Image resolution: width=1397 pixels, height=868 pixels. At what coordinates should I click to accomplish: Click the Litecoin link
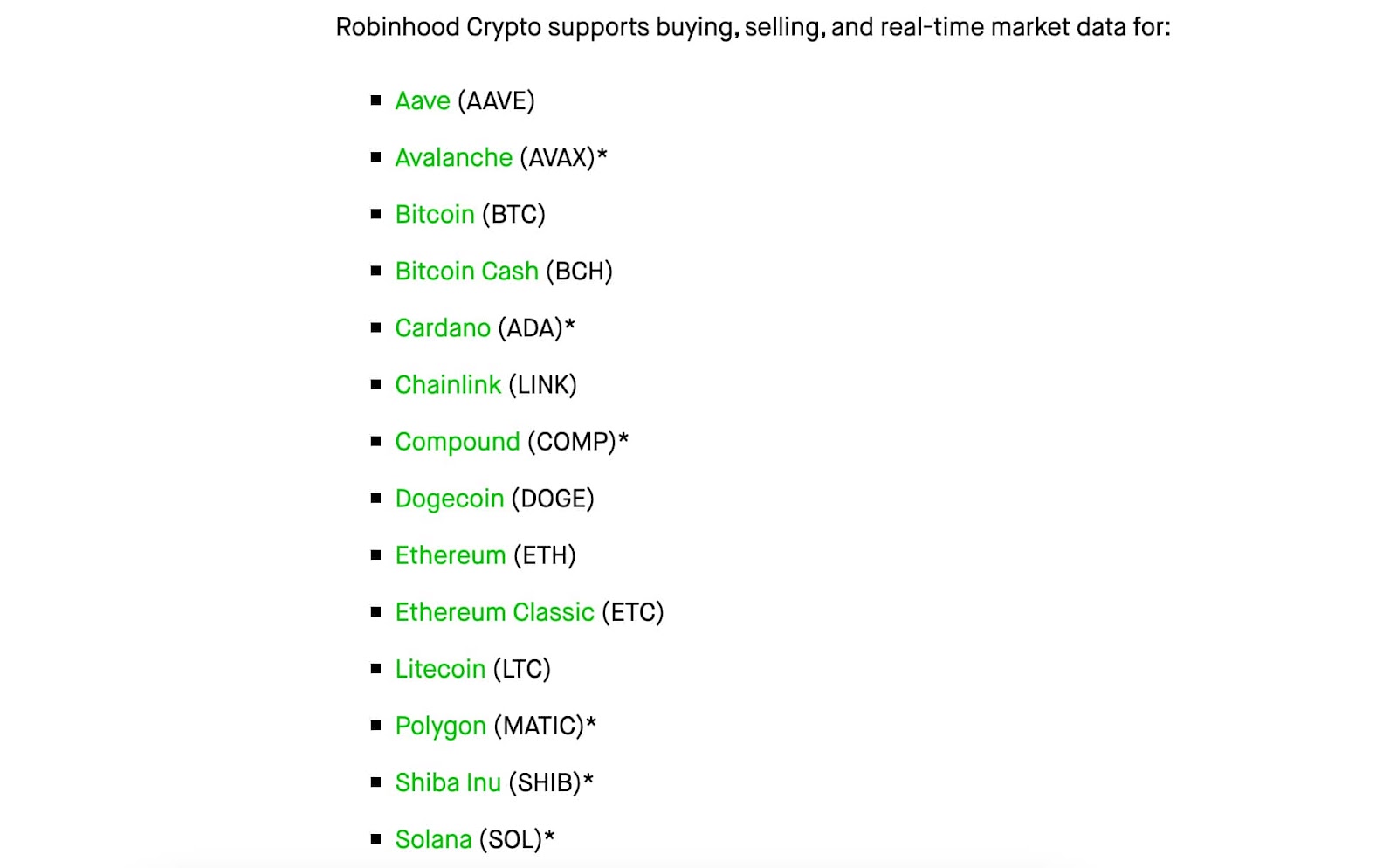pos(440,669)
